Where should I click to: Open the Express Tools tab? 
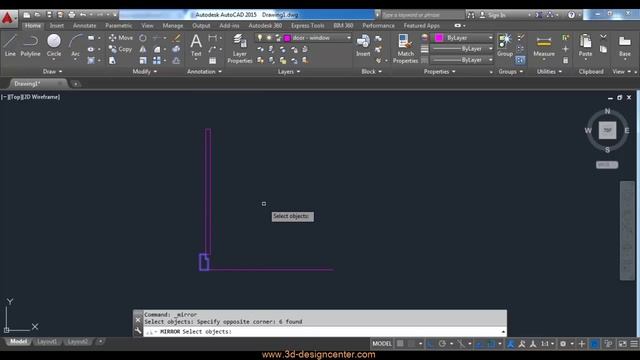307,25
